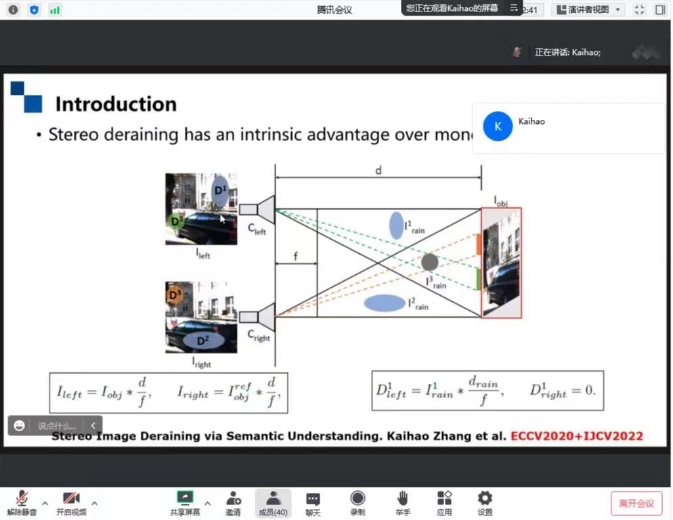Image resolution: width=673 pixels, height=520 pixels.
Task: Open the chat panel
Action: pos(313,498)
